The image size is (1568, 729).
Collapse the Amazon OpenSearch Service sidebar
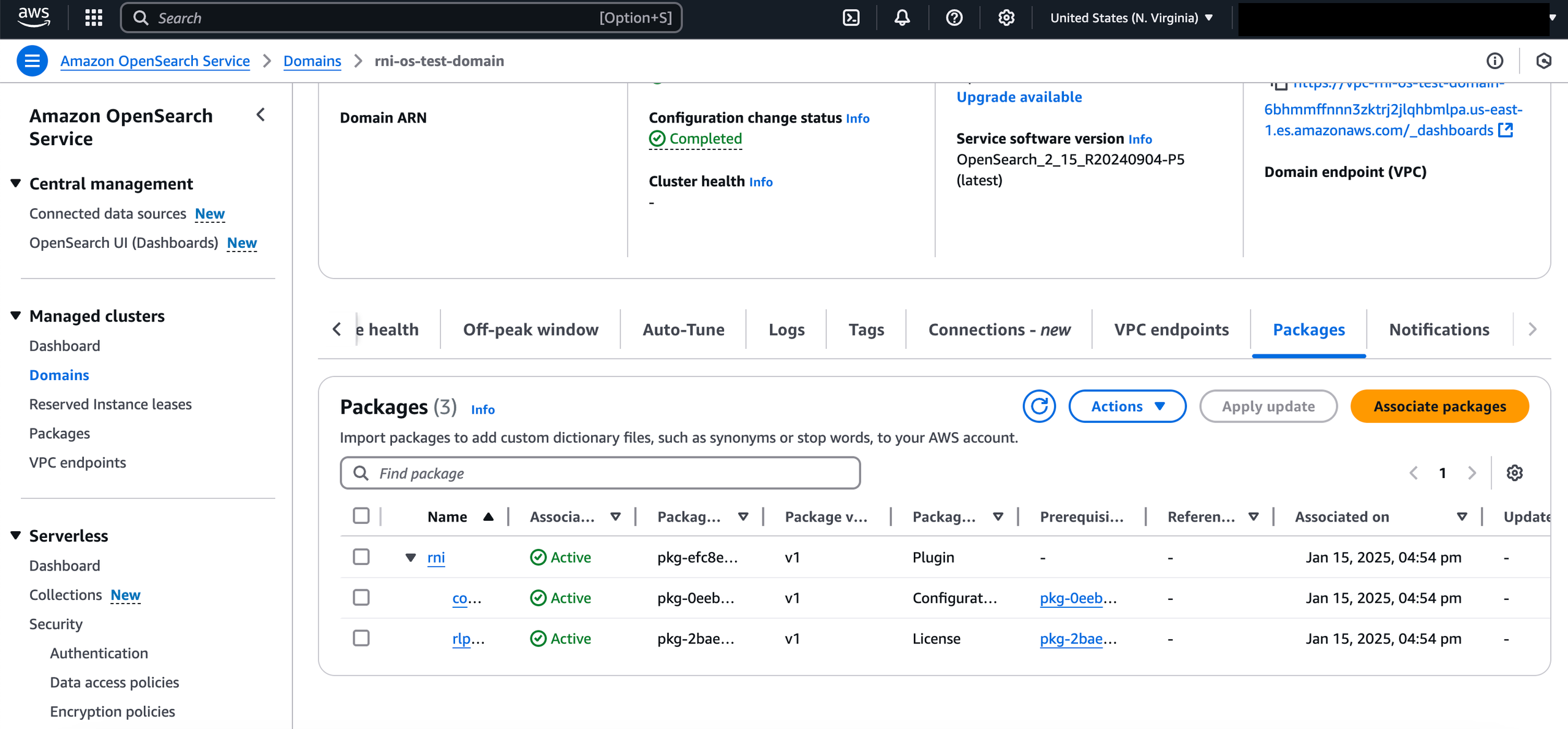[261, 114]
